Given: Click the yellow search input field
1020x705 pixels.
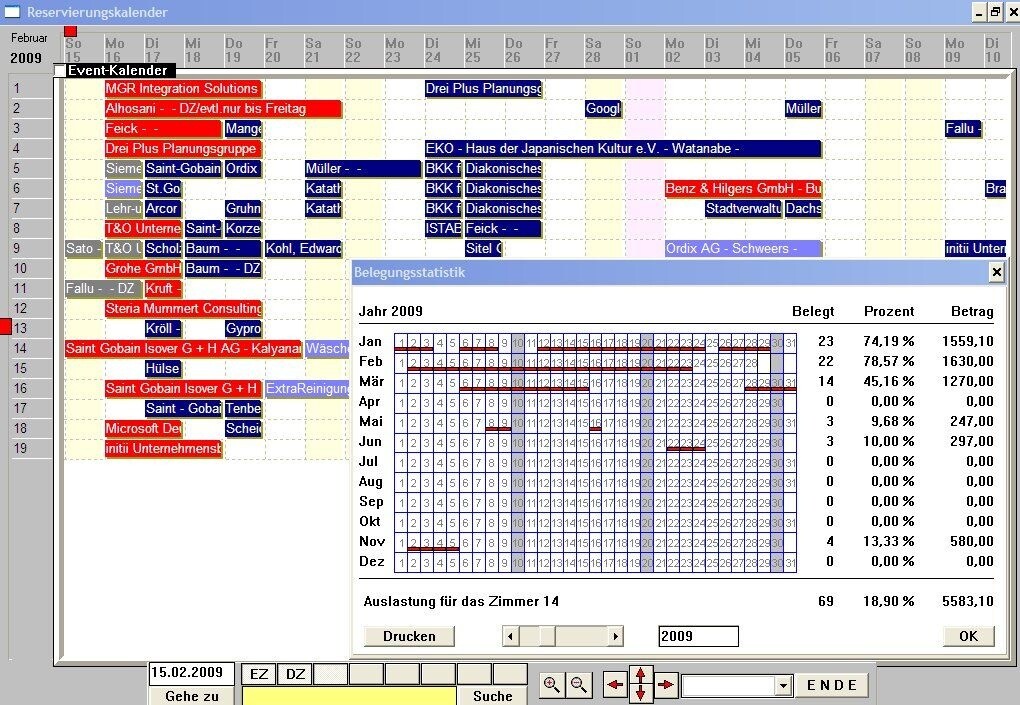Looking at the screenshot, I should (x=349, y=696).
